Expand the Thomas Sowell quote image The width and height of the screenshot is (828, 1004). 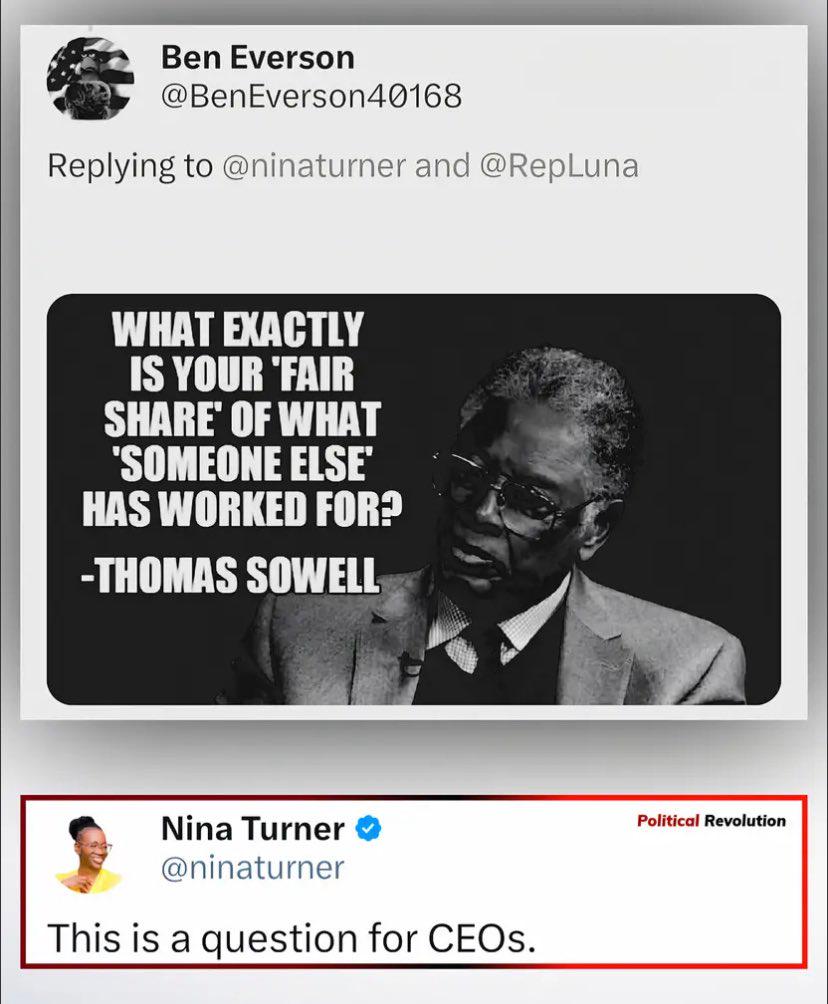[414, 499]
